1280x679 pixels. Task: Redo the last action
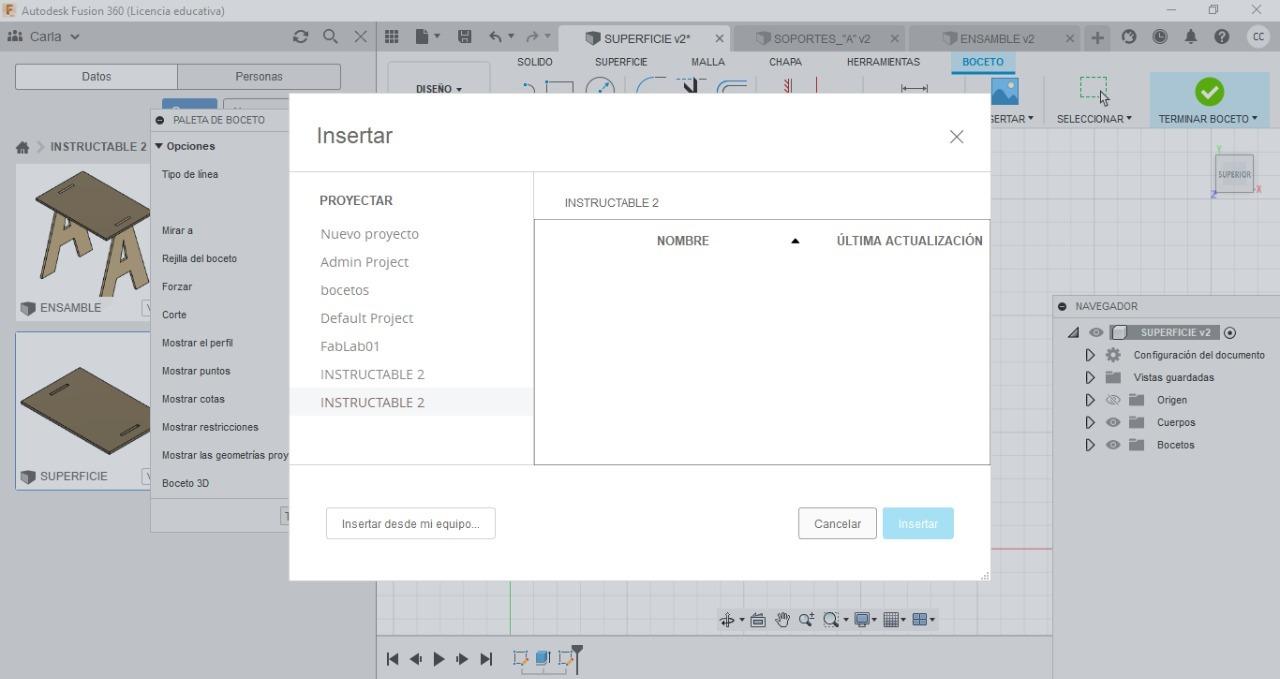[532, 37]
